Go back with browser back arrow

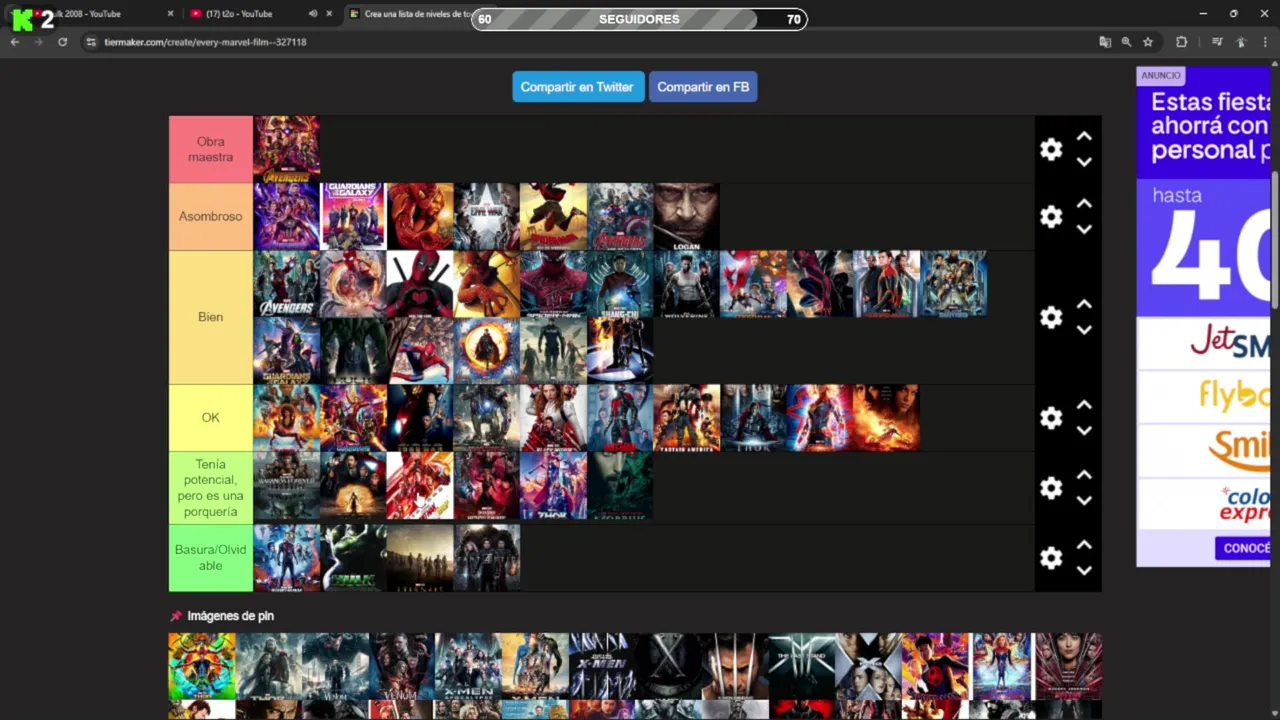15,42
